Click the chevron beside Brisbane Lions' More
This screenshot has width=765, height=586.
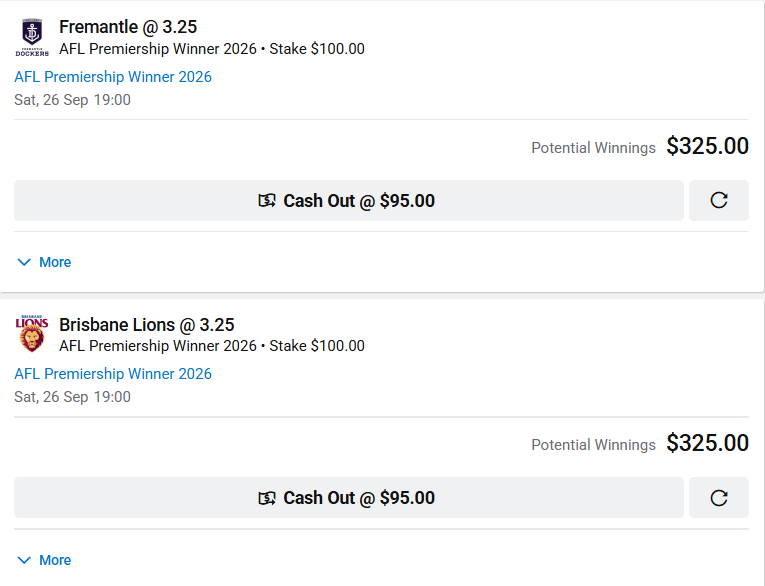pos(24,560)
